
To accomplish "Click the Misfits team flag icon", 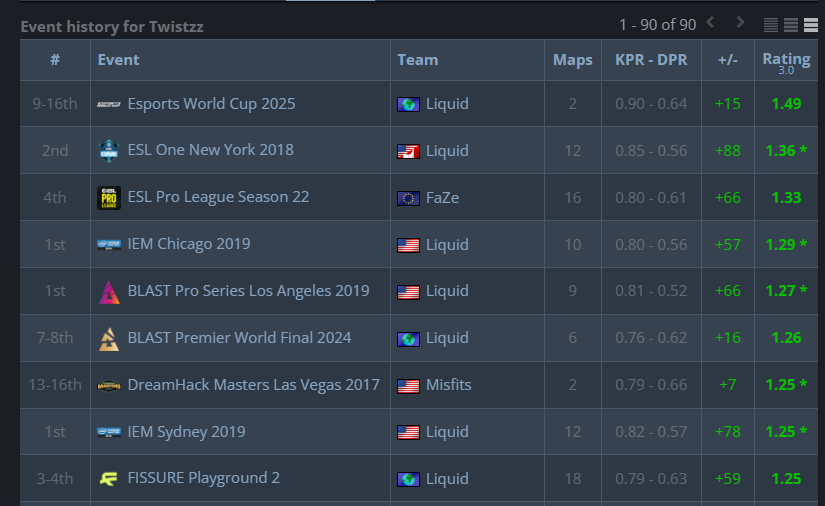I will pyautogui.click(x=407, y=385).
